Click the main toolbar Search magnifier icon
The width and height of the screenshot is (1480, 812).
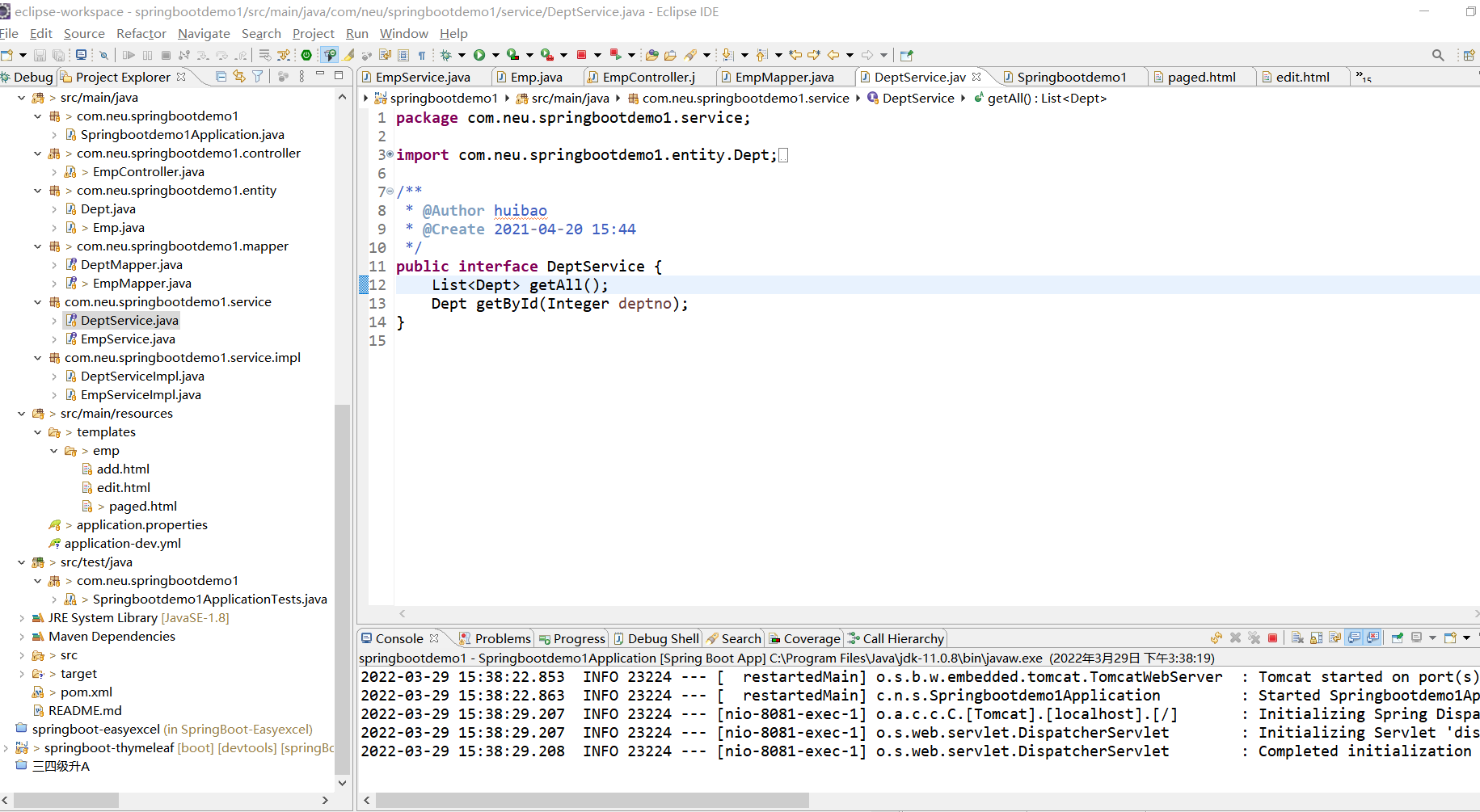[1438, 55]
